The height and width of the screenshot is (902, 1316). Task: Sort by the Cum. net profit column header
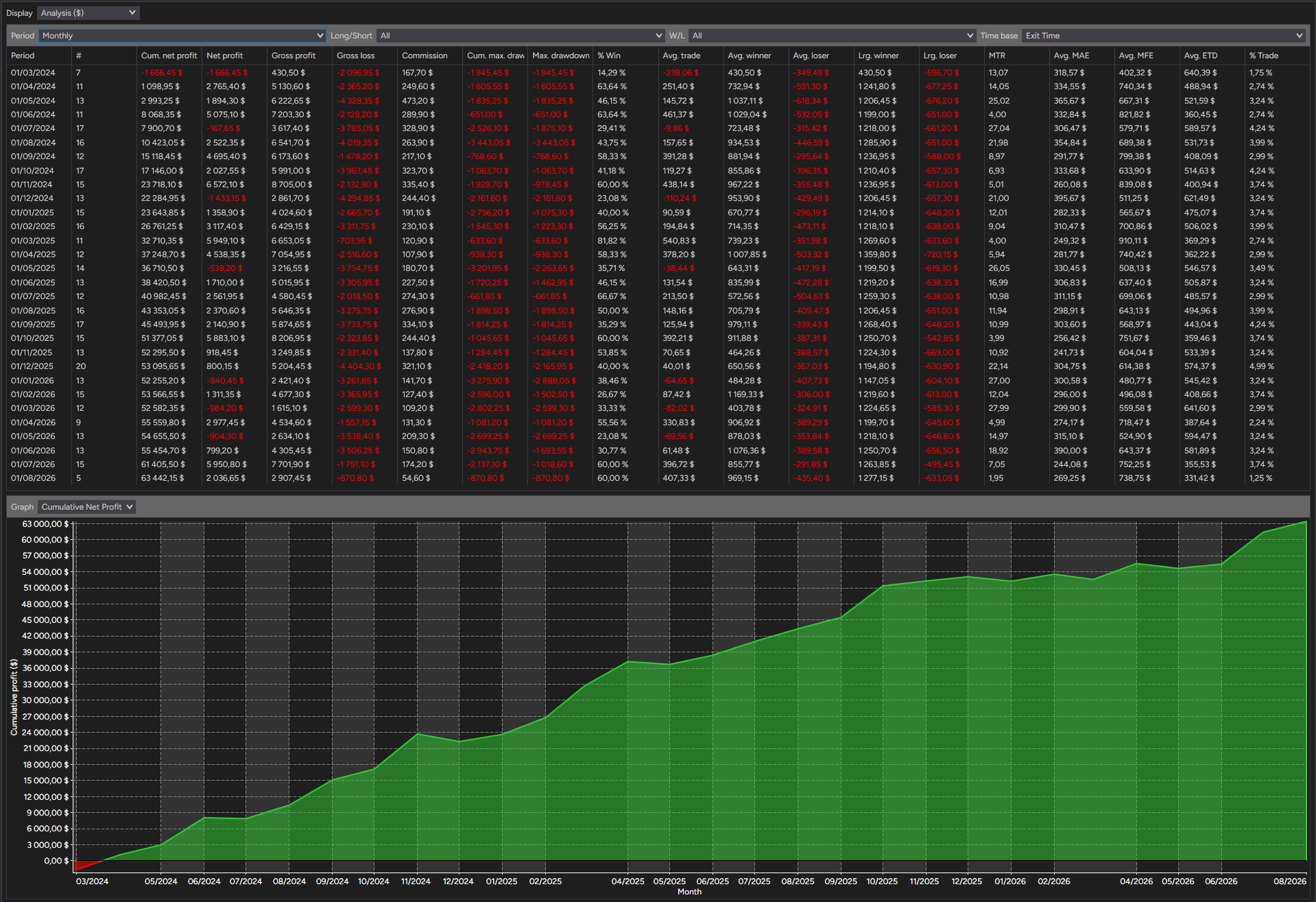(x=169, y=56)
